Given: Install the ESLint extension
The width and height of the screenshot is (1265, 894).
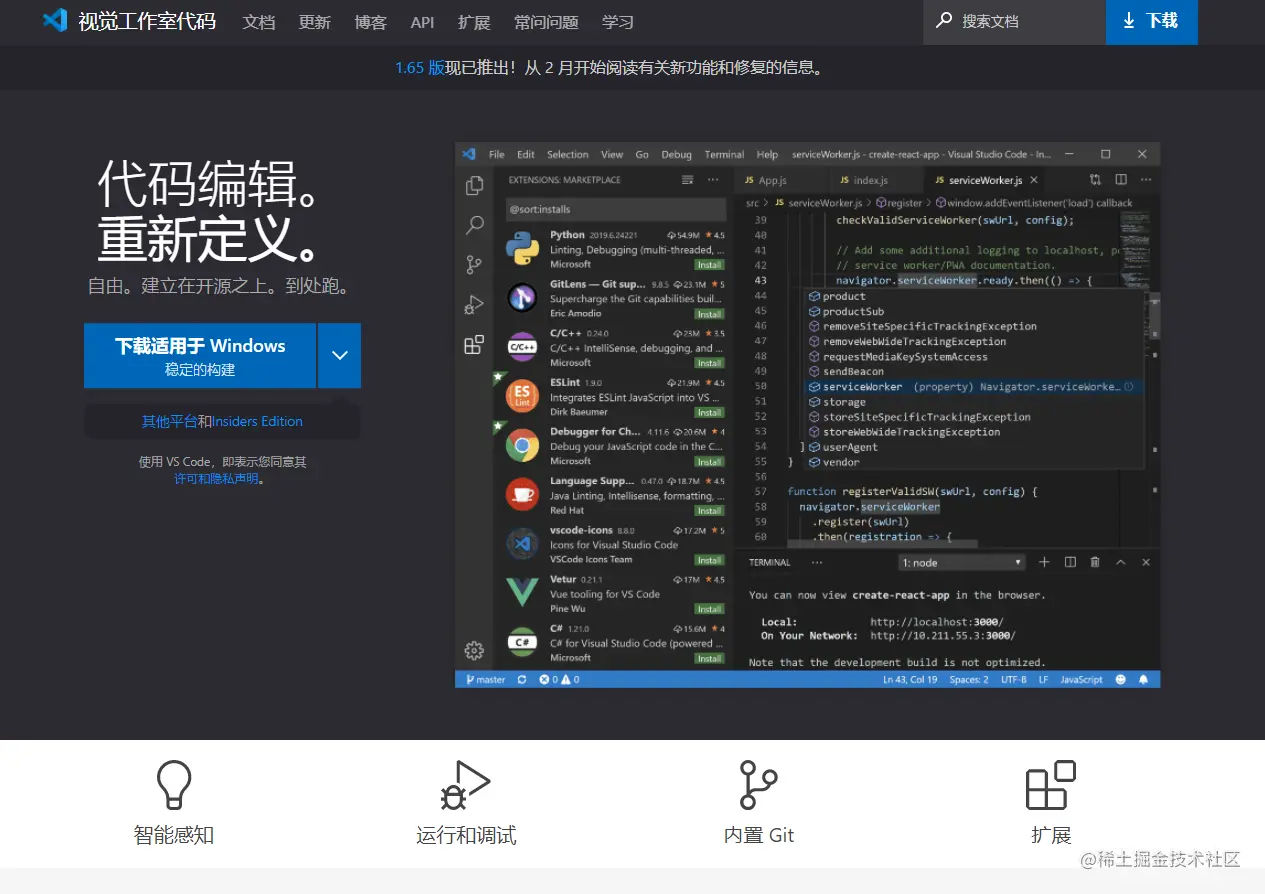Looking at the screenshot, I should [x=709, y=412].
